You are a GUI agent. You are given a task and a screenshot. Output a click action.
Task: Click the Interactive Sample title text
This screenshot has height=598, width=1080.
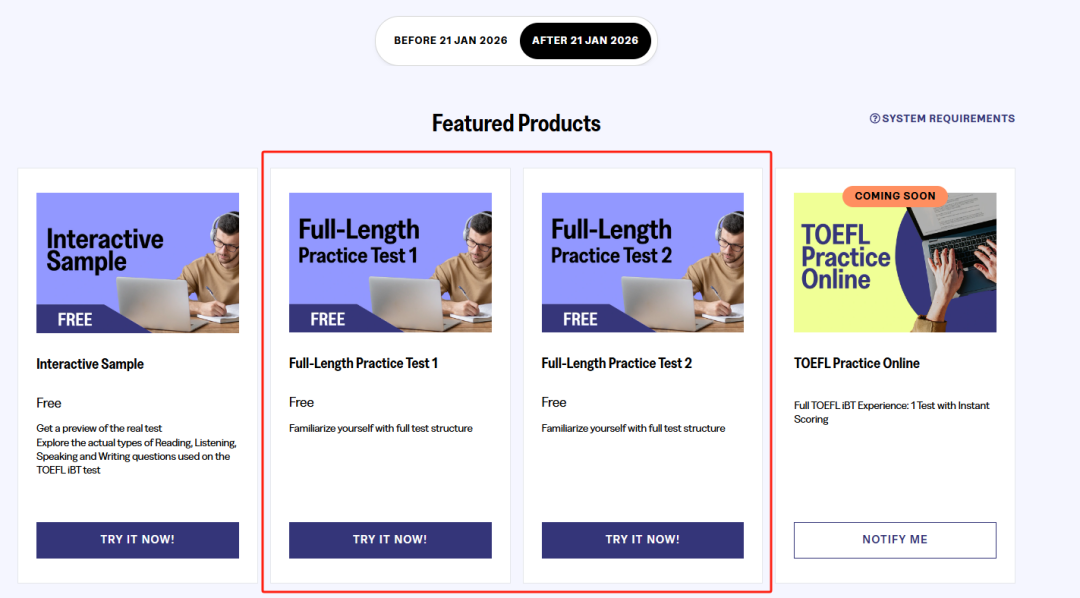(x=90, y=364)
